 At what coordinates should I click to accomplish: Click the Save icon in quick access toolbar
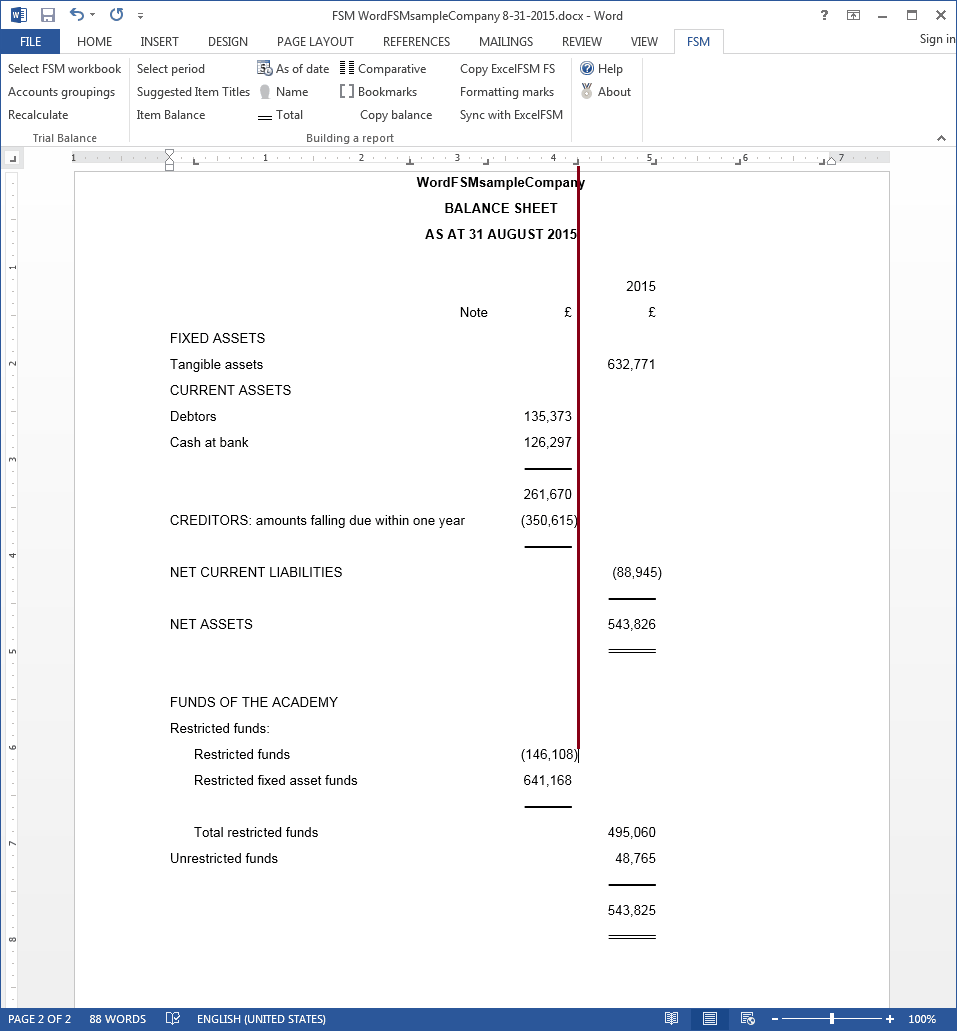(47, 15)
